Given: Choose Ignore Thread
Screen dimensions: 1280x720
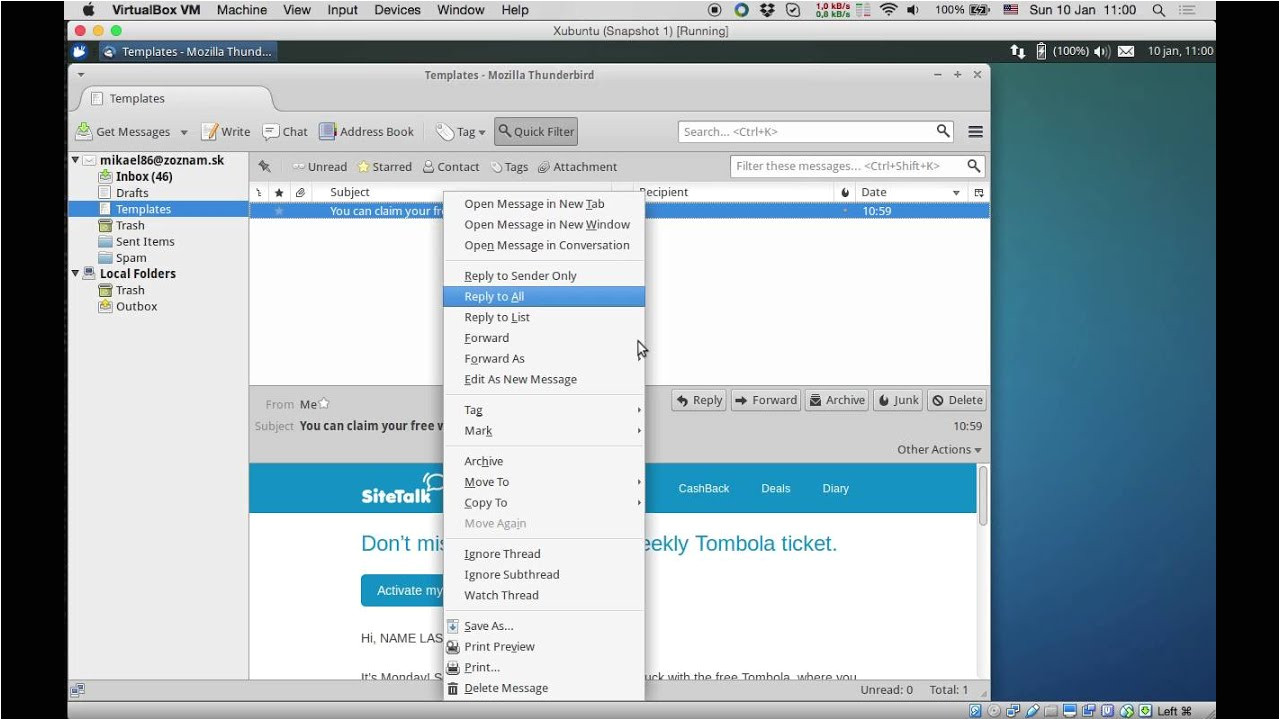Looking at the screenshot, I should (544, 554).
